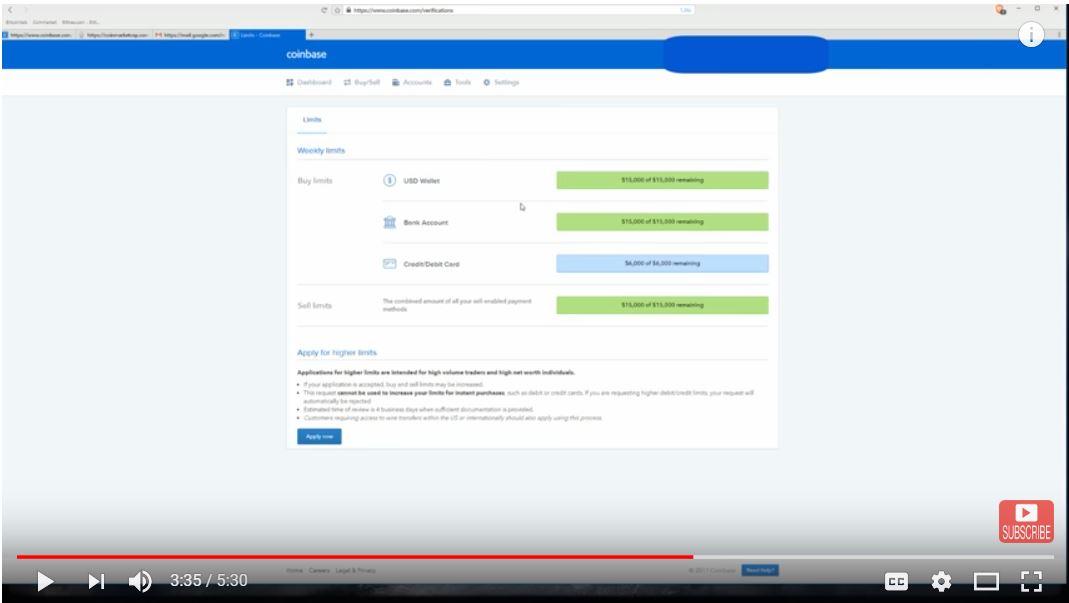1069x603 pixels.
Task: Click the USD Wallet icon
Action: (389, 181)
